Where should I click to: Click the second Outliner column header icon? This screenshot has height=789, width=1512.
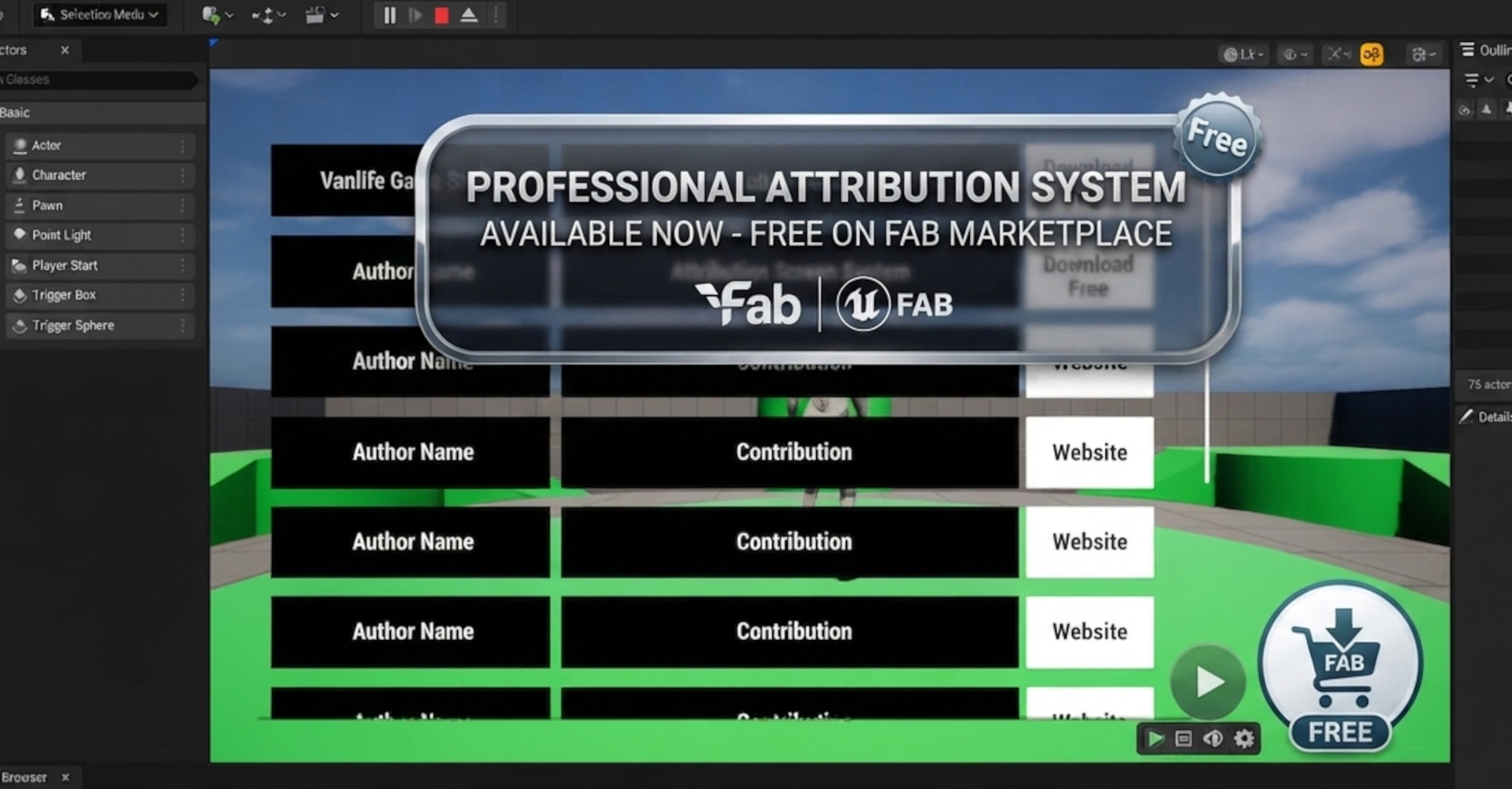click(x=1486, y=110)
